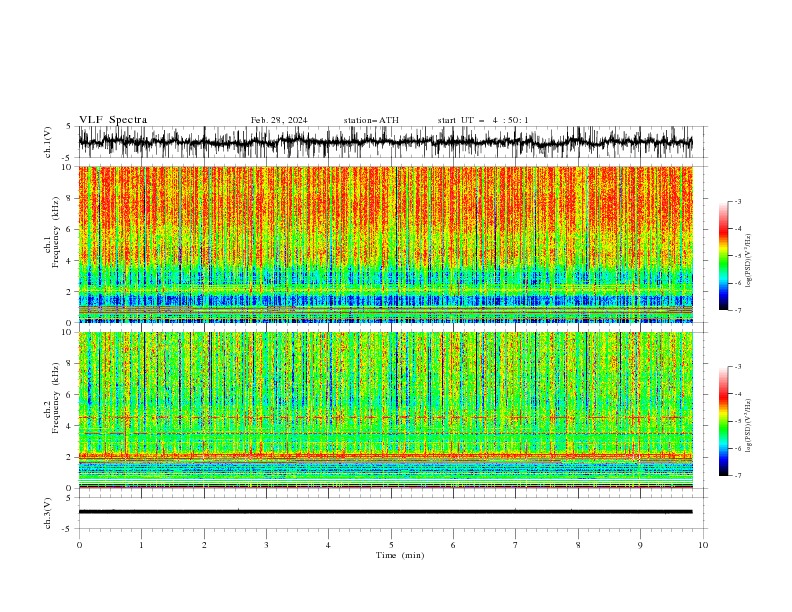Click time axis tick label "7"
Screen dimensions: 792x612
coord(516,545)
